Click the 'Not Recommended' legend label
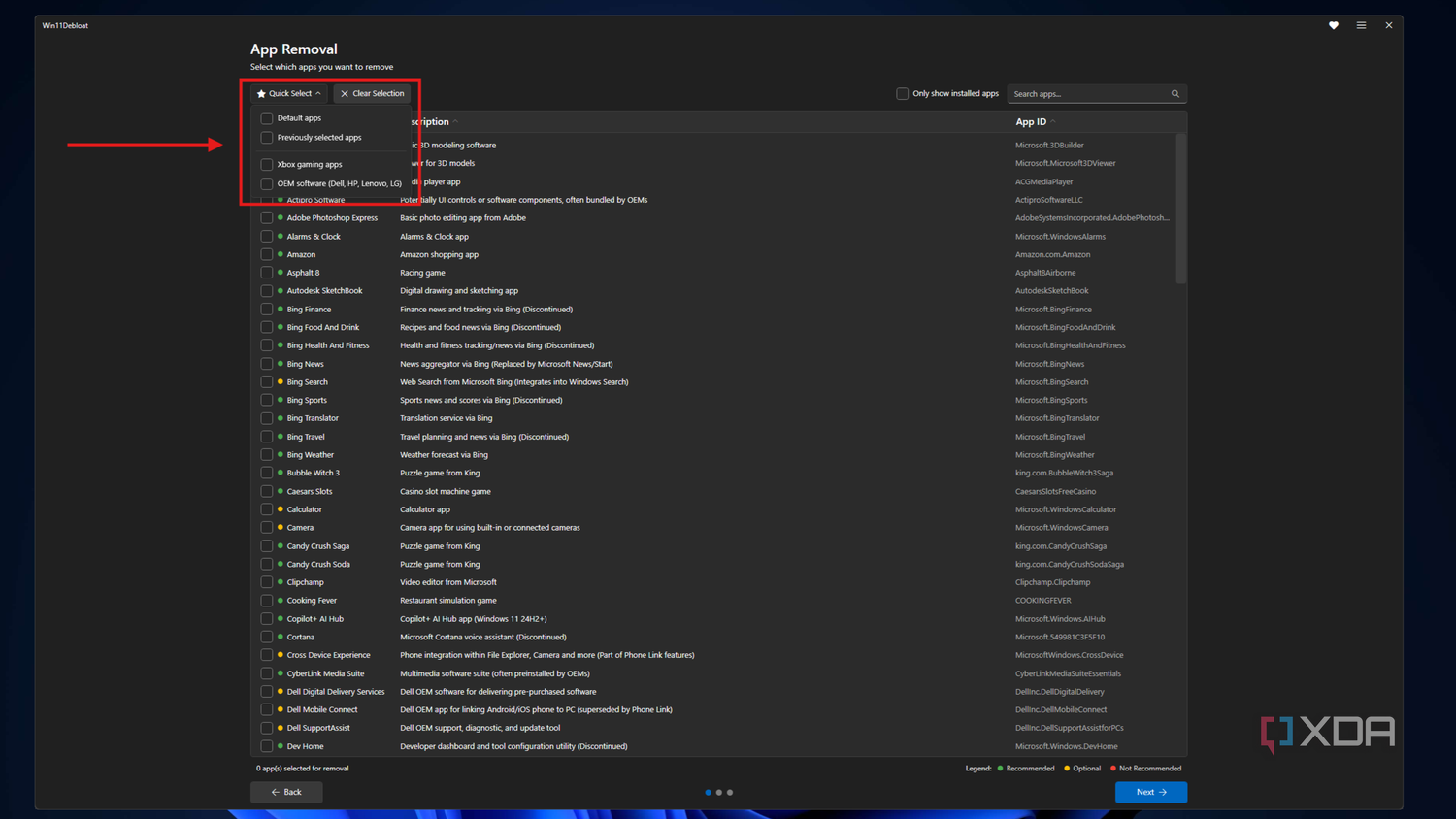1456x819 pixels. point(1150,769)
